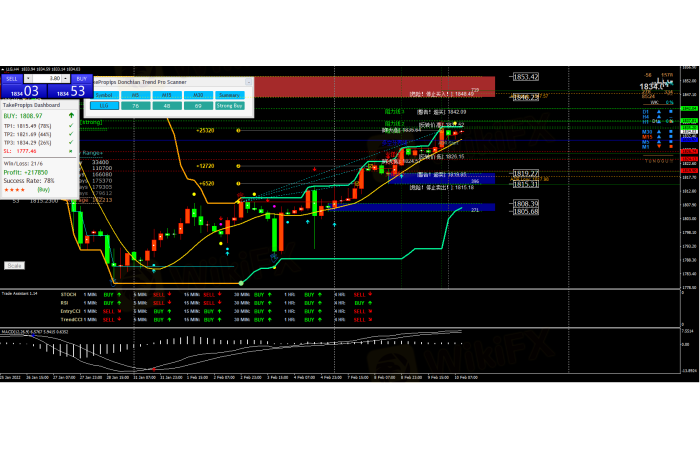This screenshot has height=450, width=700.
Task: Click the lot size field showing 3.80
Action: click(x=43, y=77)
